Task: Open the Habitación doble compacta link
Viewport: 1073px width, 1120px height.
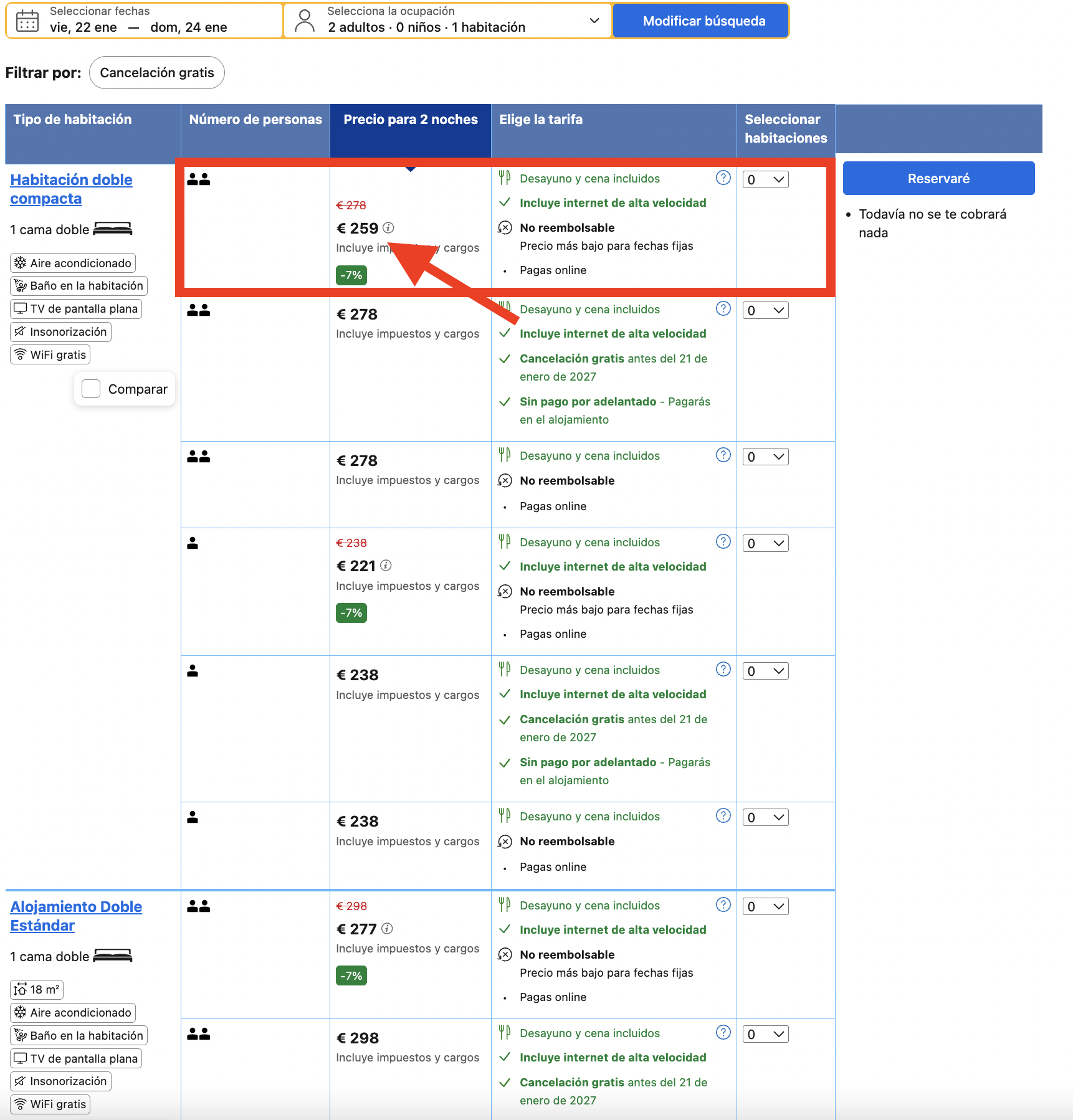Action: pyautogui.click(x=71, y=189)
